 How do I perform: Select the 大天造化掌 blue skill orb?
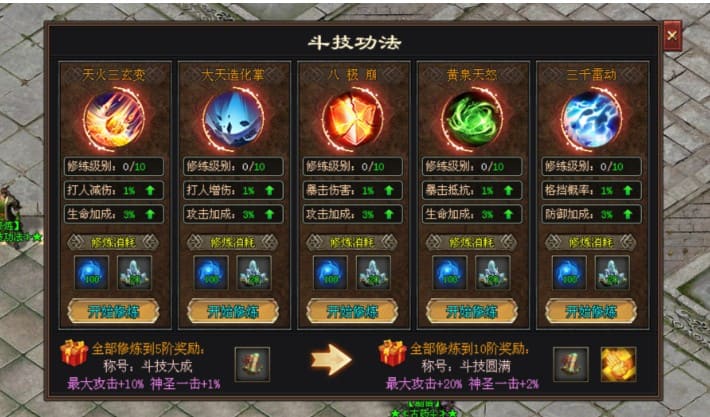tap(233, 119)
